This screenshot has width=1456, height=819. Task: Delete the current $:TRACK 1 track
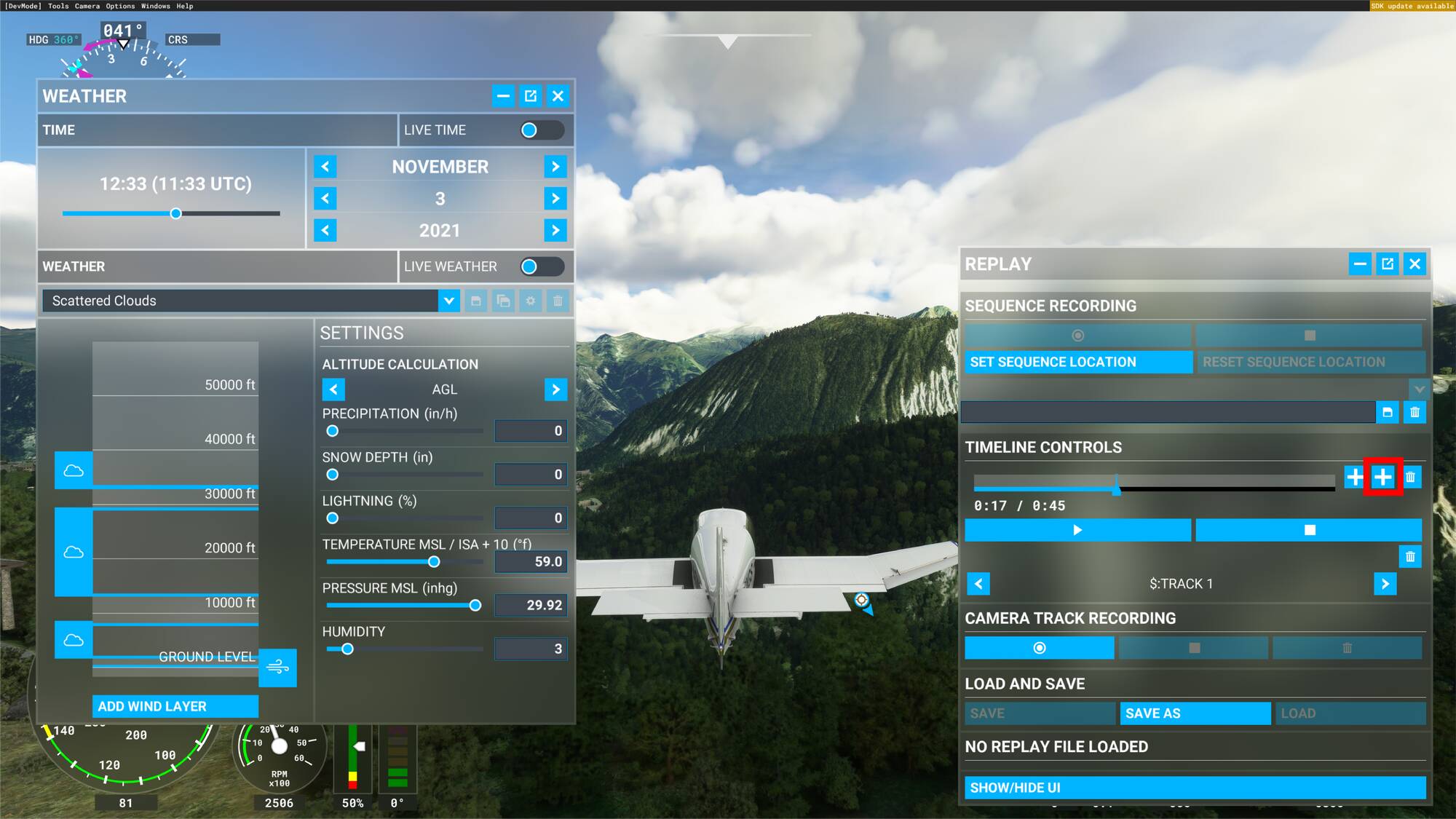(1410, 557)
